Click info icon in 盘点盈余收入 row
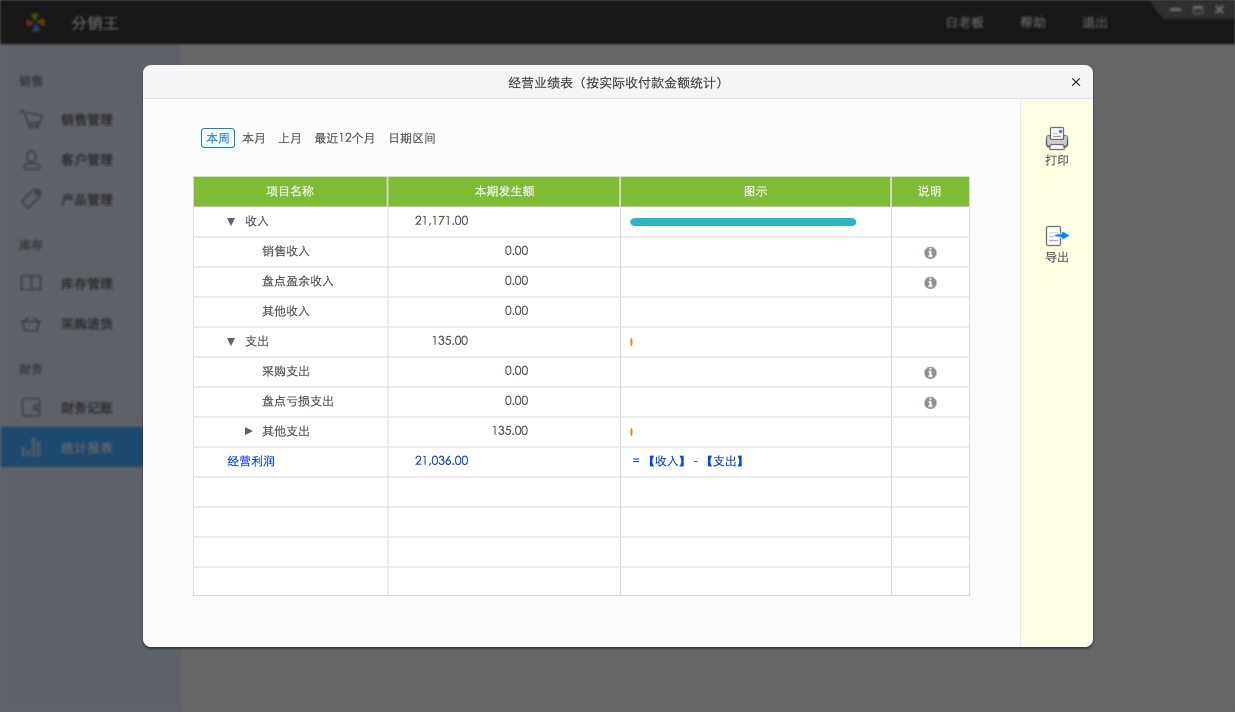 (x=930, y=283)
